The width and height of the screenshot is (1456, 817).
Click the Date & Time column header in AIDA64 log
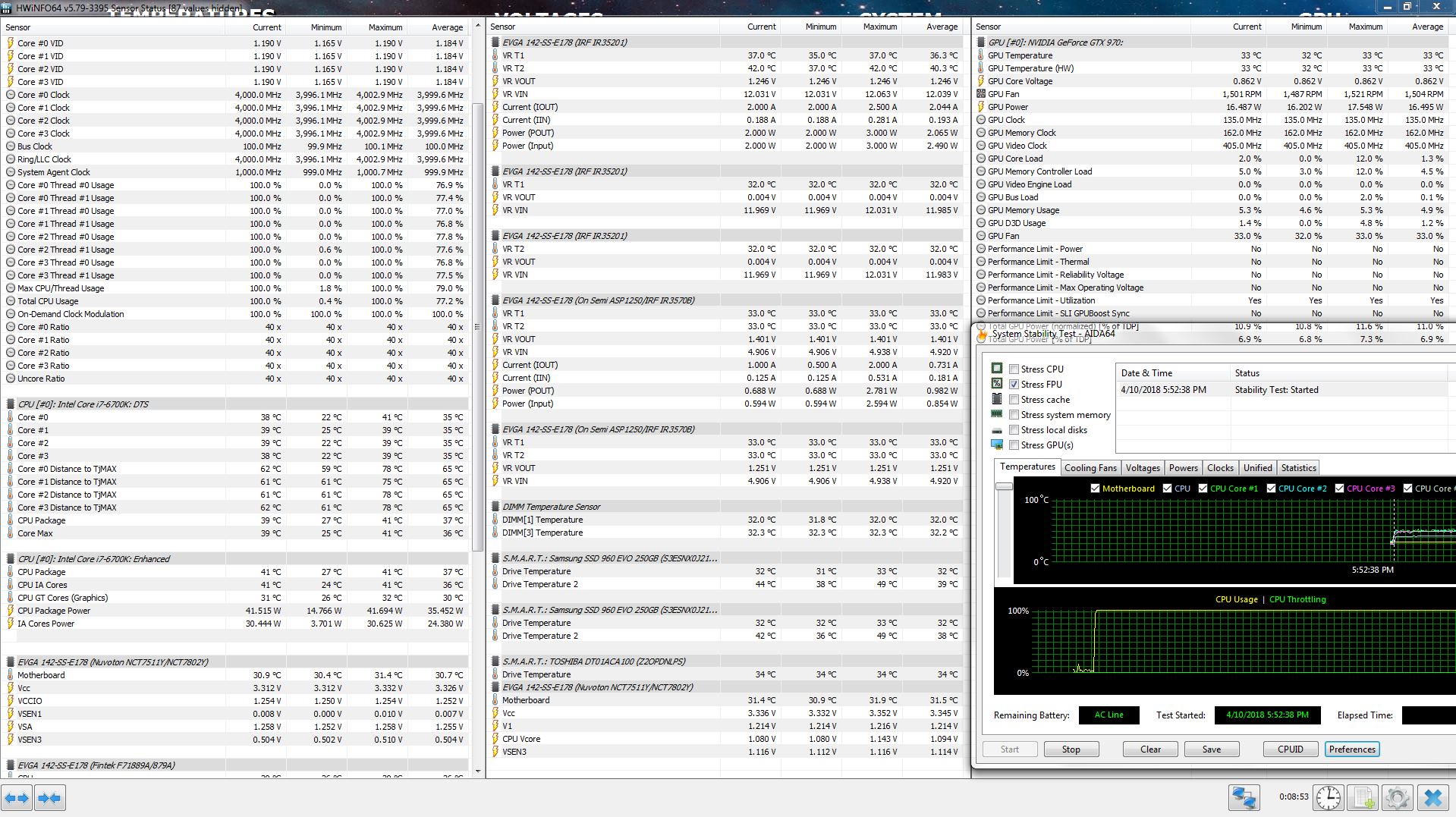(x=1172, y=372)
